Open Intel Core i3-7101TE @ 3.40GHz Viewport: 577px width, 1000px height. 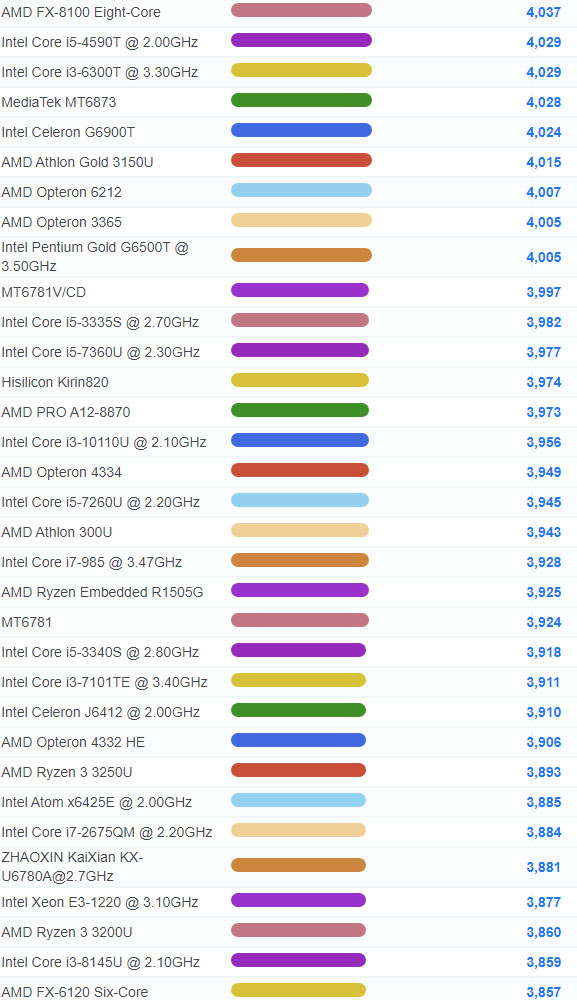[x=104, y=682]
